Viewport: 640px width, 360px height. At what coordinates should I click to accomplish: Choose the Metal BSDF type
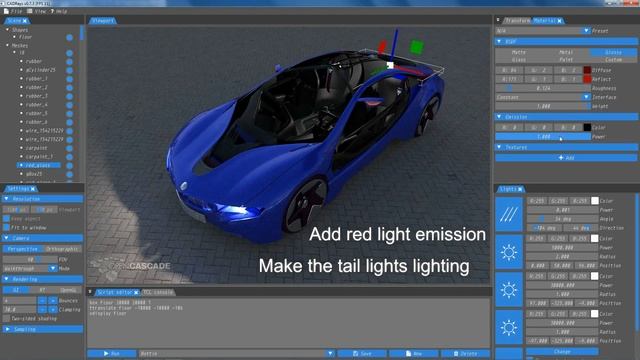[566, 52]
